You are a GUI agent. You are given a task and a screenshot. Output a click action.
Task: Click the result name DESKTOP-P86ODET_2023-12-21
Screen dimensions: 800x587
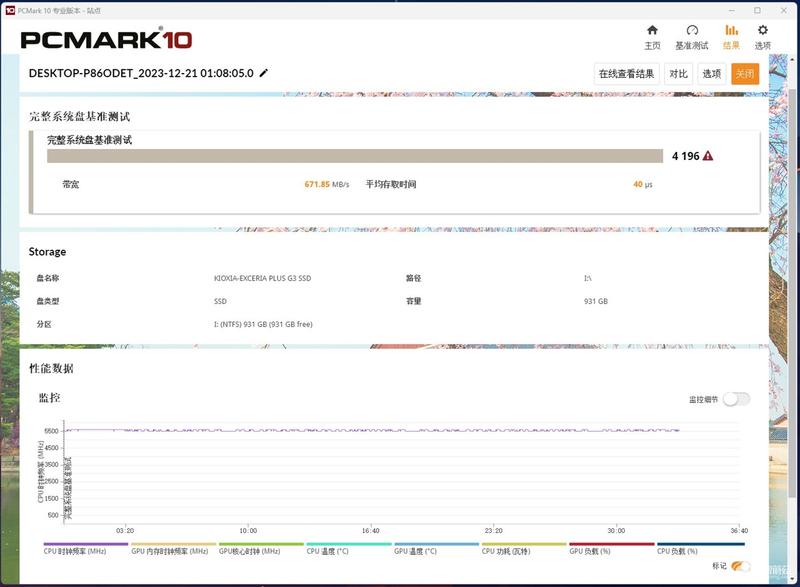click(x=141, y=73)
